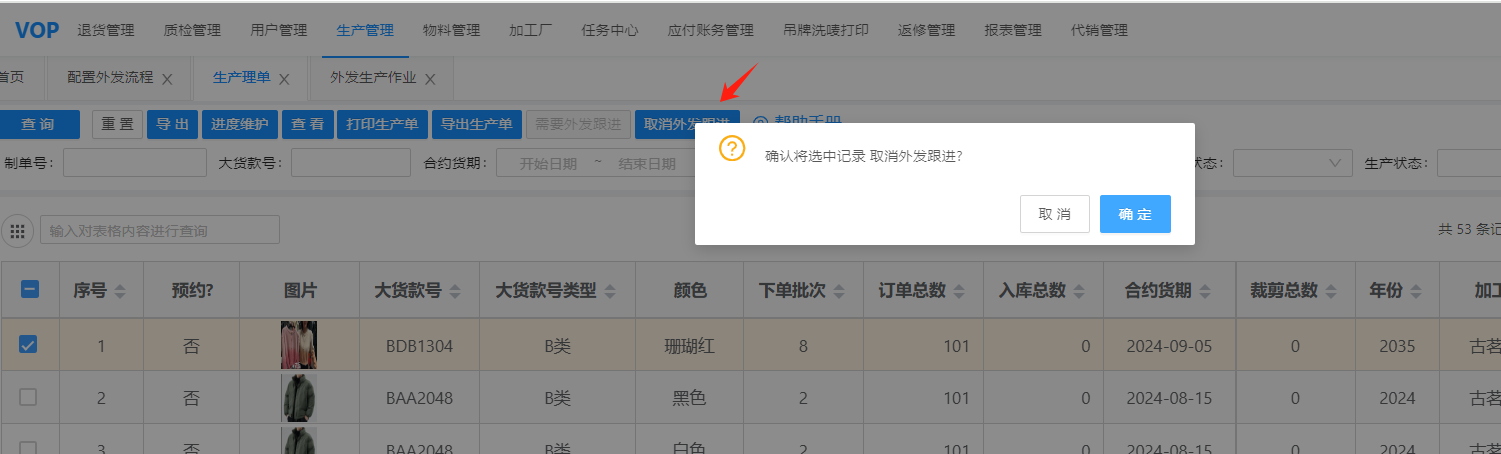
Task: Click the BDB1304 product thumbnail image
Action: click(298, 346)
